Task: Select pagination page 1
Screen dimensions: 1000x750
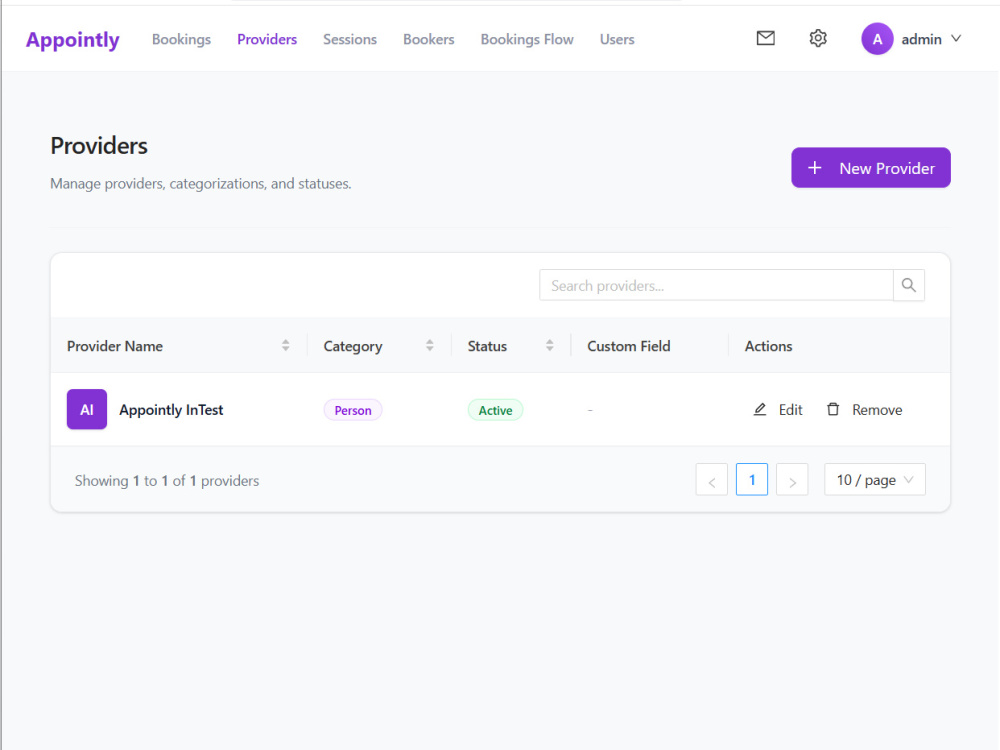Action: [752, 480]
